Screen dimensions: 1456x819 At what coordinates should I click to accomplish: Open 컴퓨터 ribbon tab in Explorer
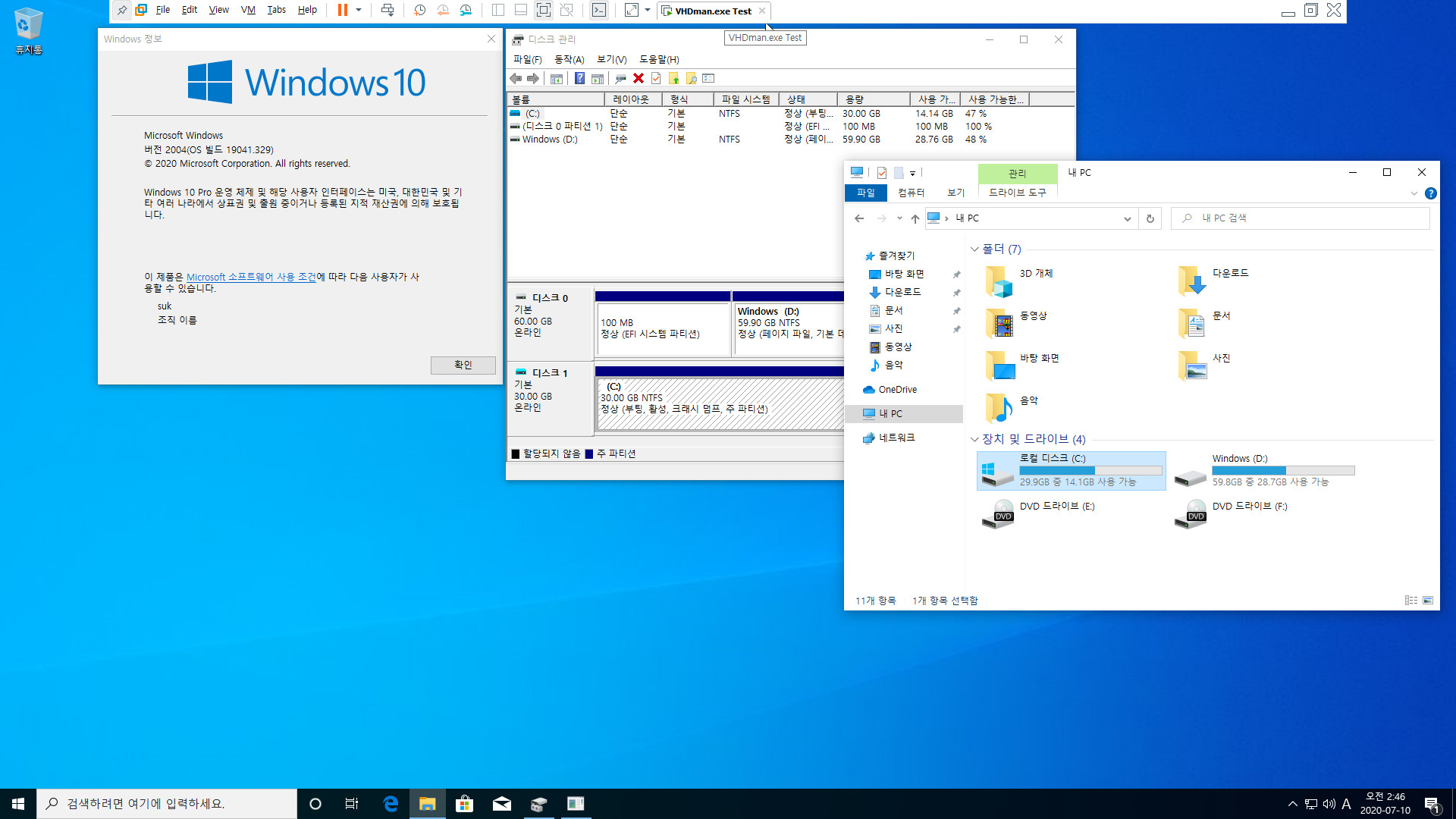click(911, 193)
